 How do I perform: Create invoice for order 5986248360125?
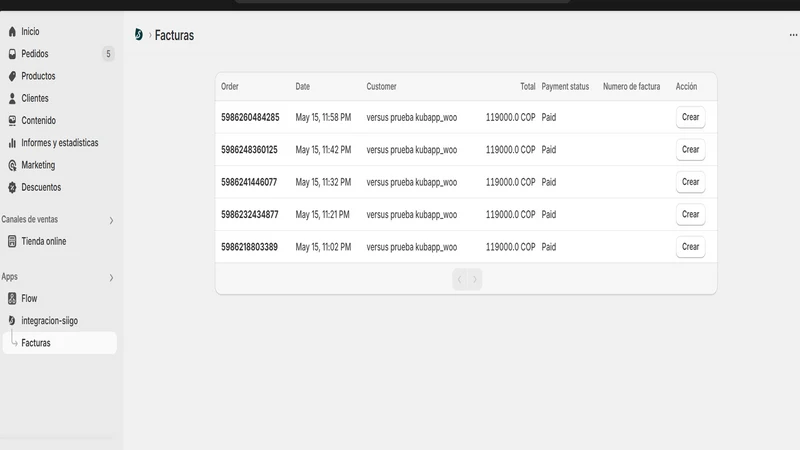(690, 149)
